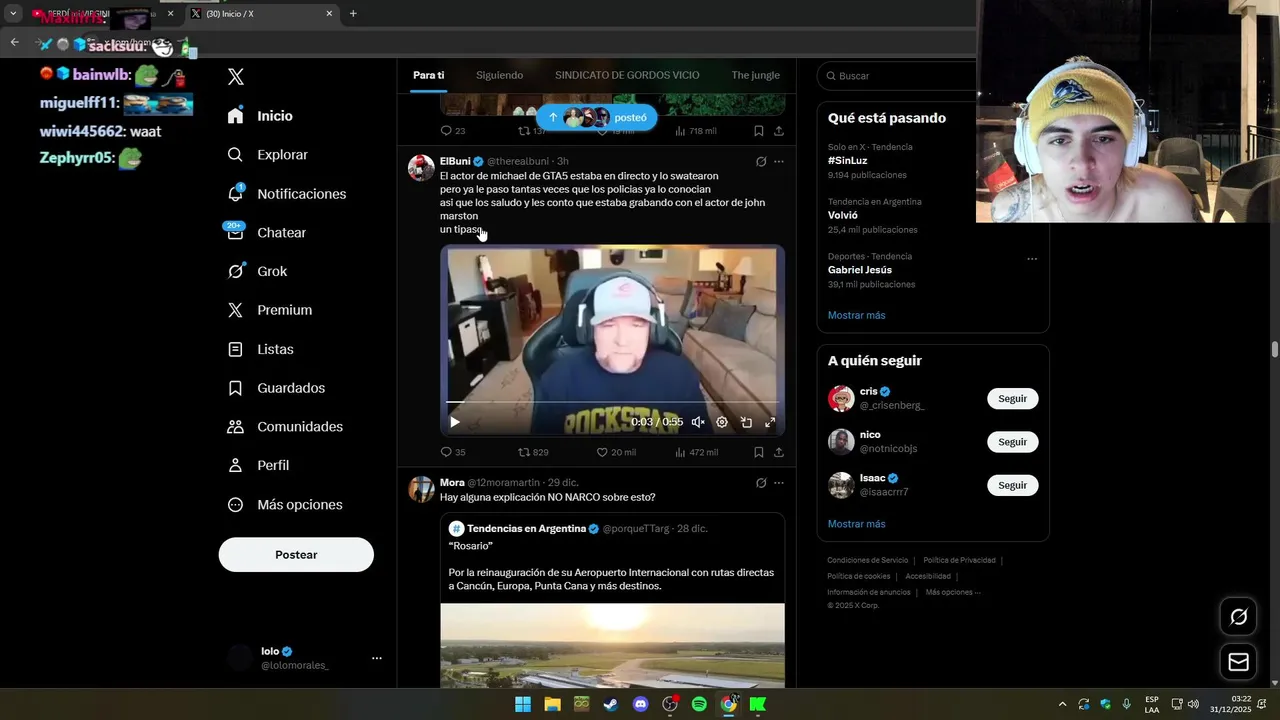Open Spotify from the taskbar
This screenshot has height=720, width=1280.
coord(699,704)
